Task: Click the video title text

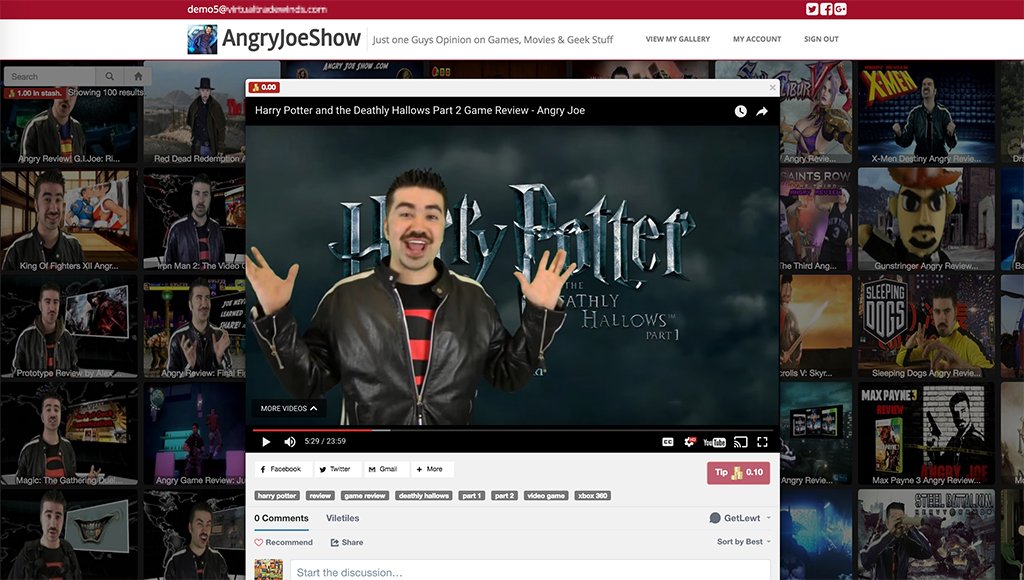Action: point(420,110)
